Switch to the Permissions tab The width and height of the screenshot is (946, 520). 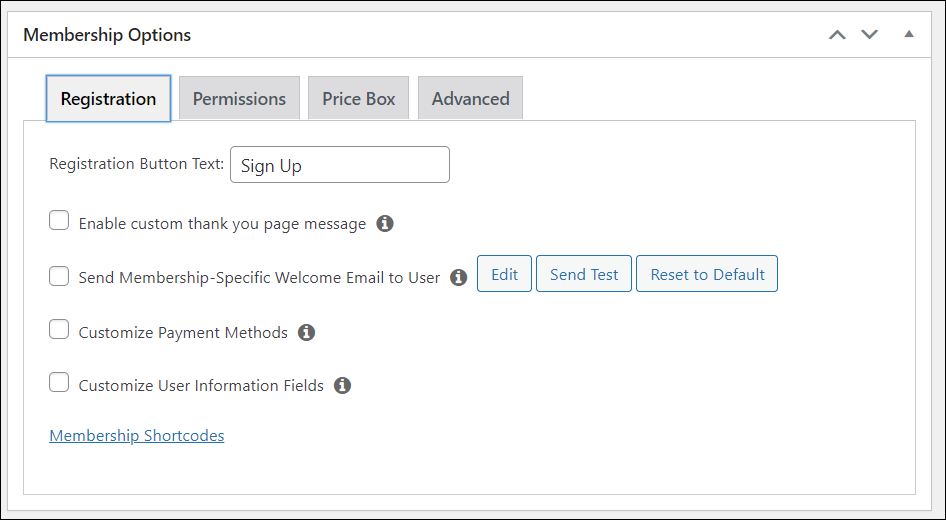click(239, 98)
